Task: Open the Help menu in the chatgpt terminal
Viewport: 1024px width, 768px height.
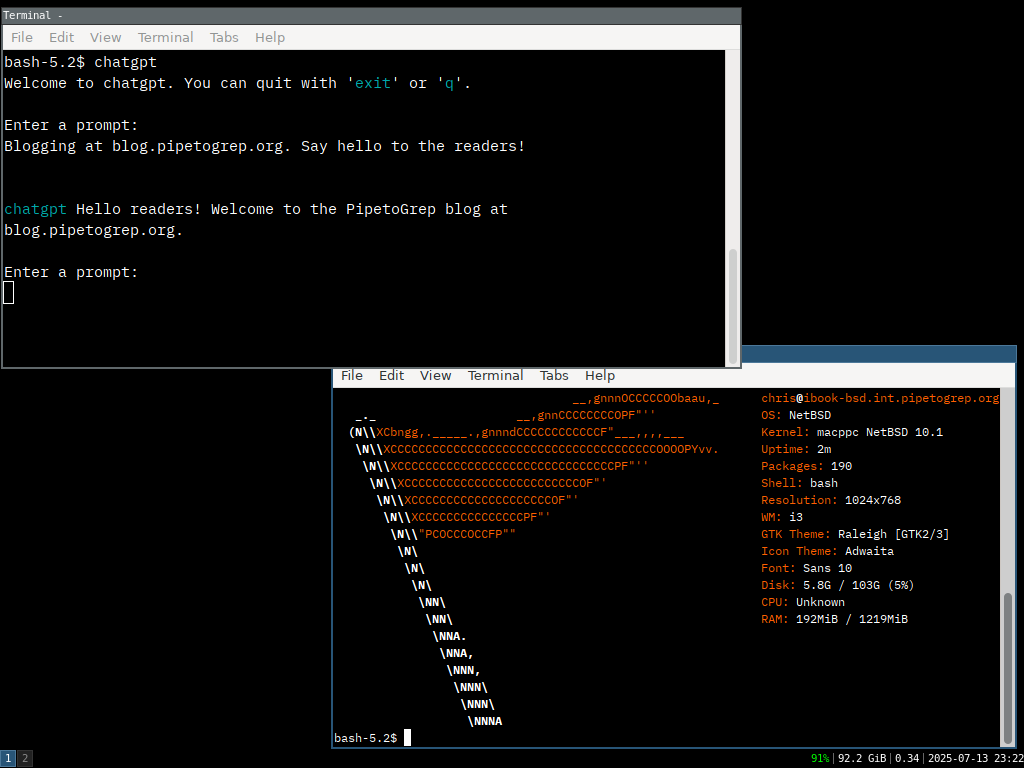Action: (x=270, y=37)
